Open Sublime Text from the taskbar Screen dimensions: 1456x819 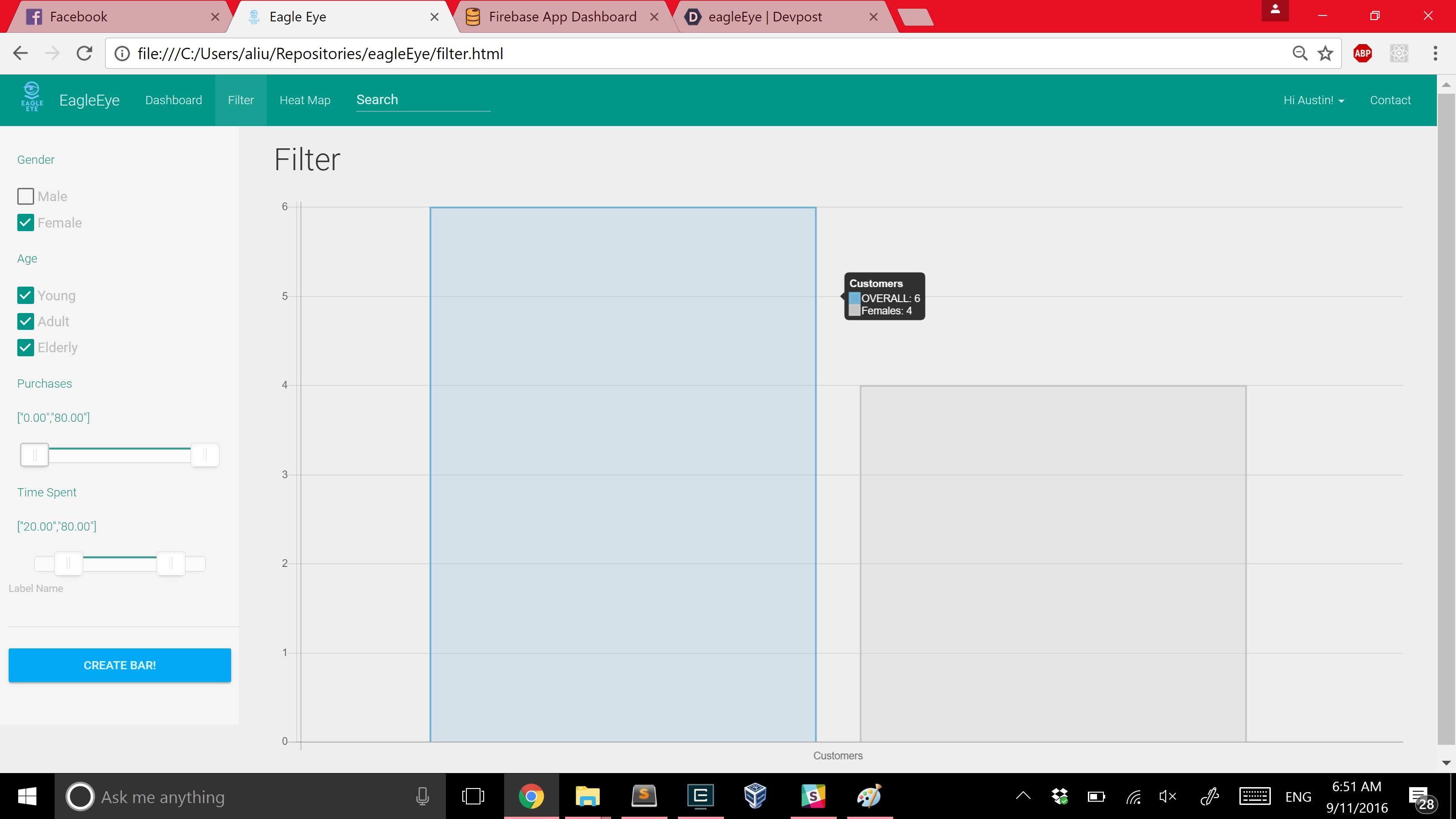pos(643,796)
